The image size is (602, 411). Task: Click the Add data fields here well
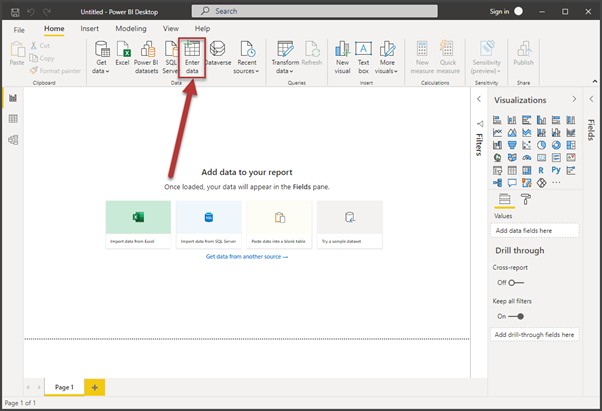click(535, 231)
